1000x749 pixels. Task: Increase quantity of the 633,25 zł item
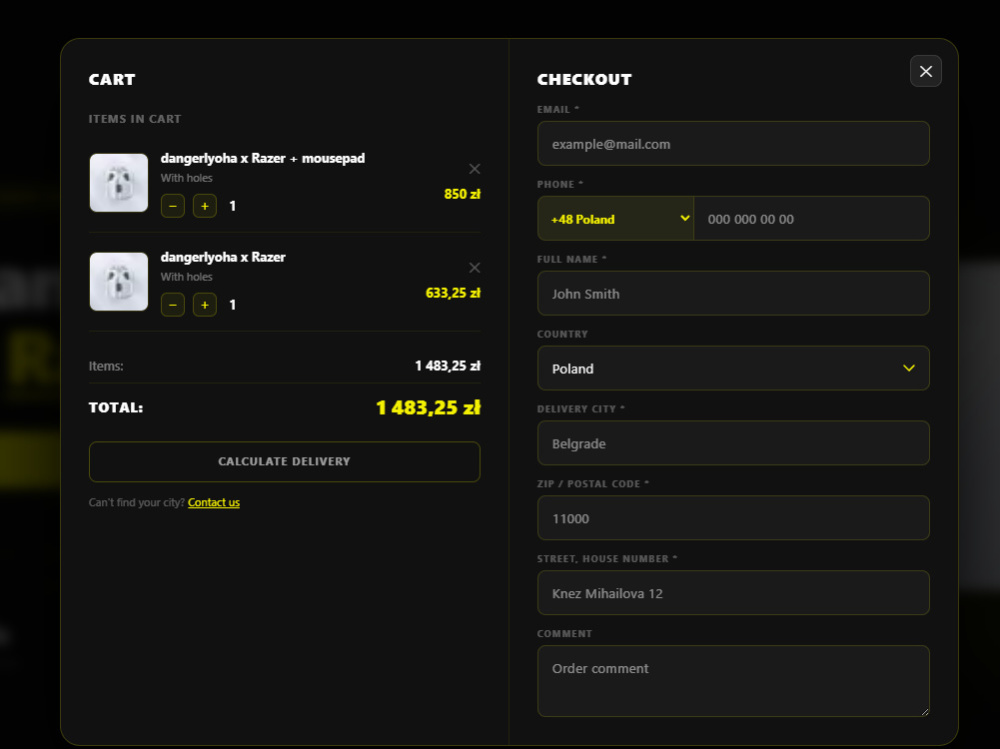pos(205,305)
